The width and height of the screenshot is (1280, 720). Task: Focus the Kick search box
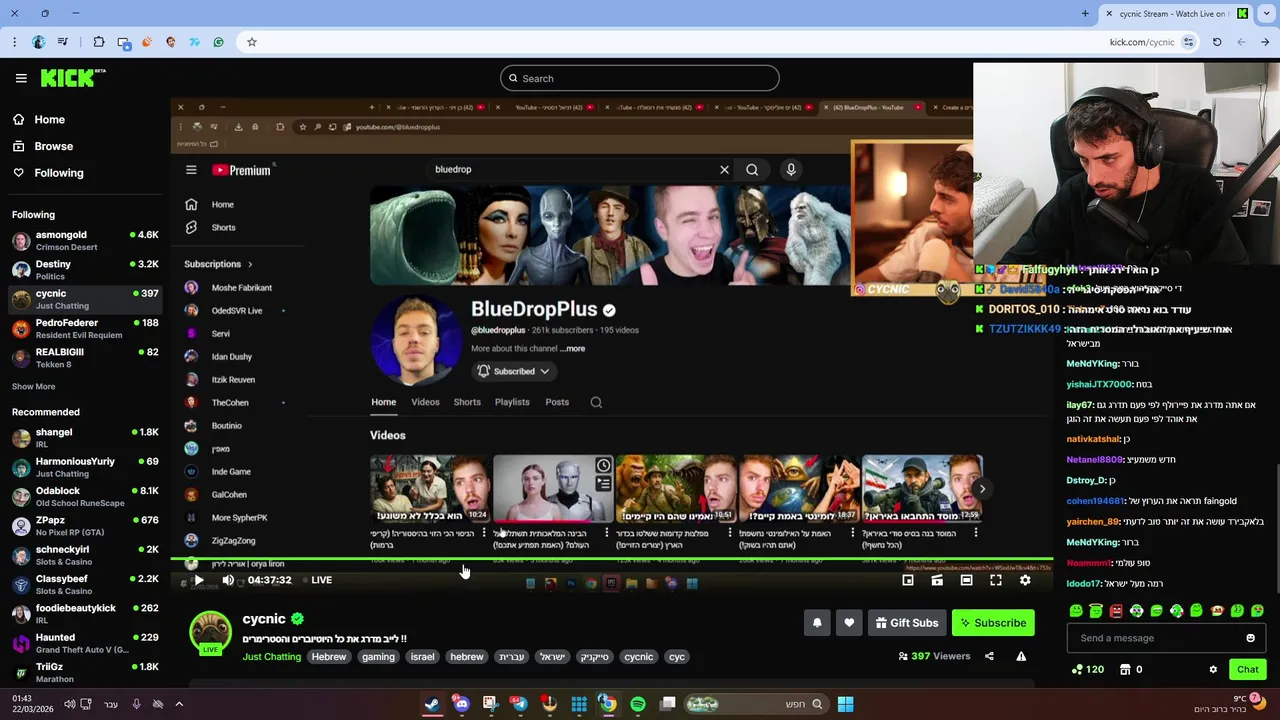[640, 78]
